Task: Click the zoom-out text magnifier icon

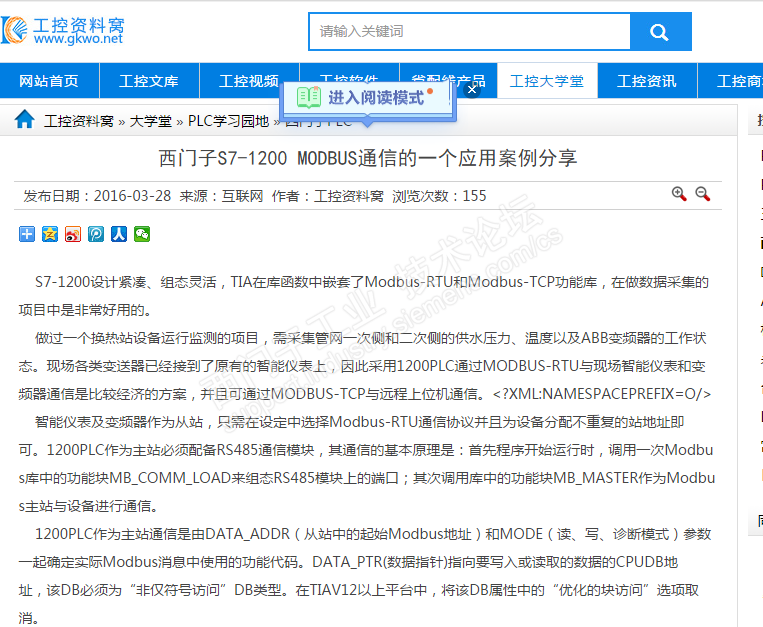Action: tap(703, 194)
